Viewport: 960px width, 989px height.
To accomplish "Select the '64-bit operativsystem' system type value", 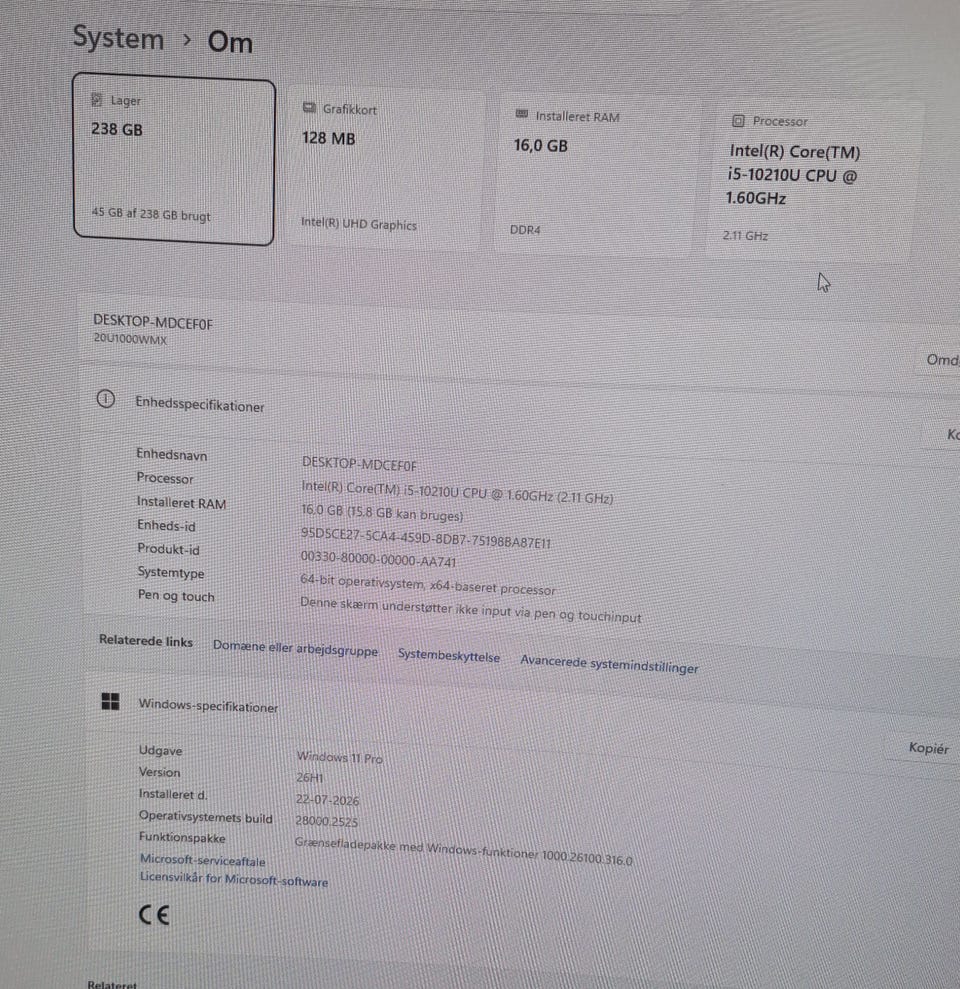I will [x=428, y=583].
